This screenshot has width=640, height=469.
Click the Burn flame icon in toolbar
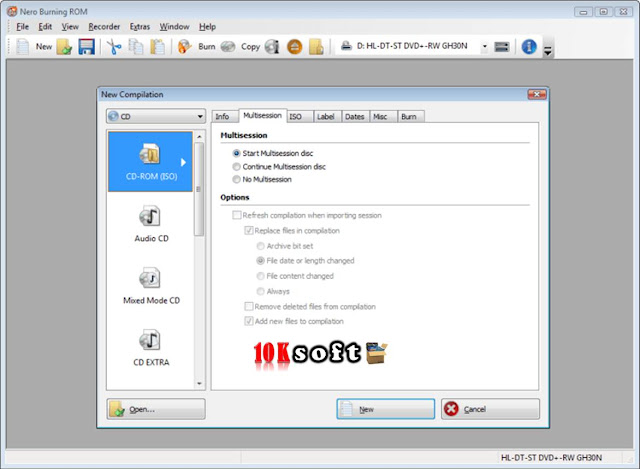[x=184, y=47]
